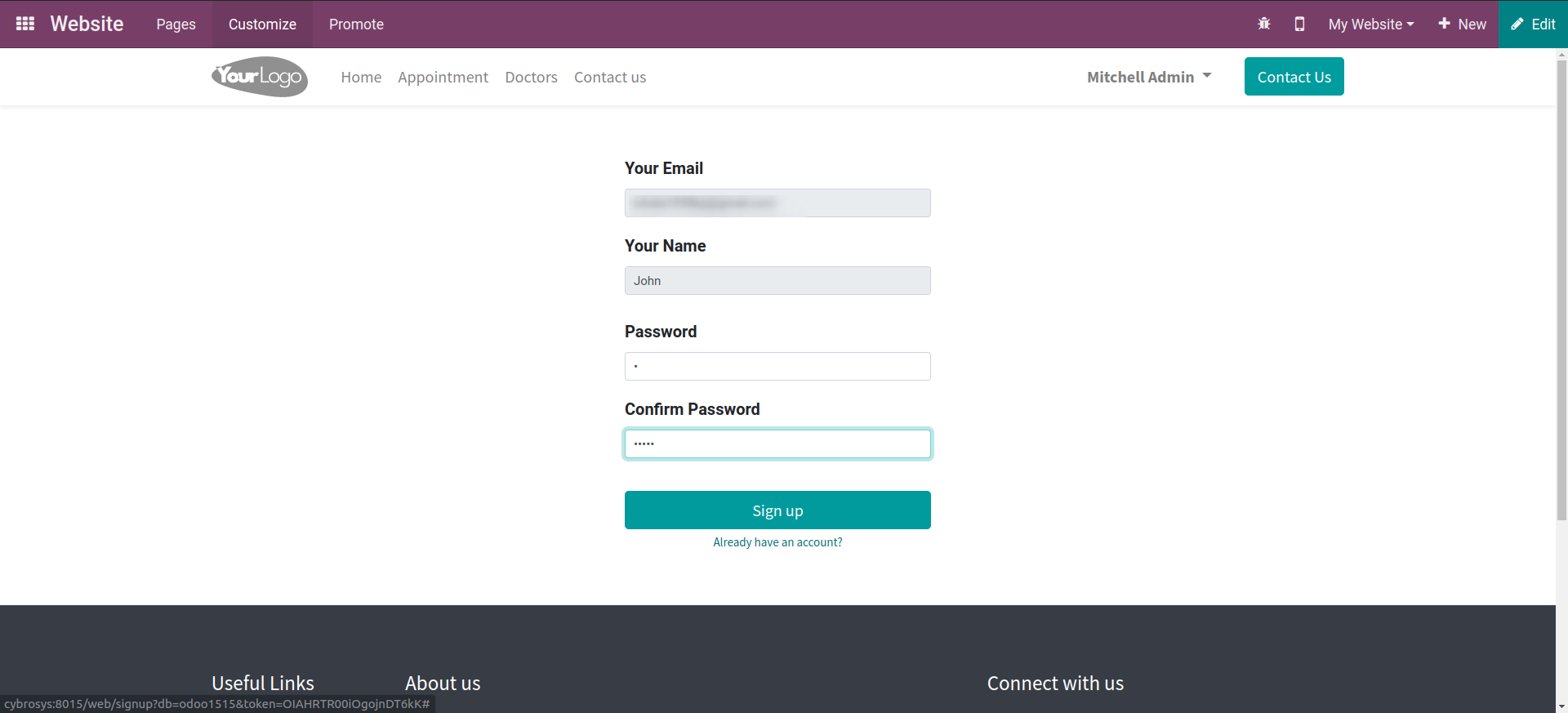Click the pencil Edit button
The height and width of the screenshot is (713, 1568).
click(1533, 25)
